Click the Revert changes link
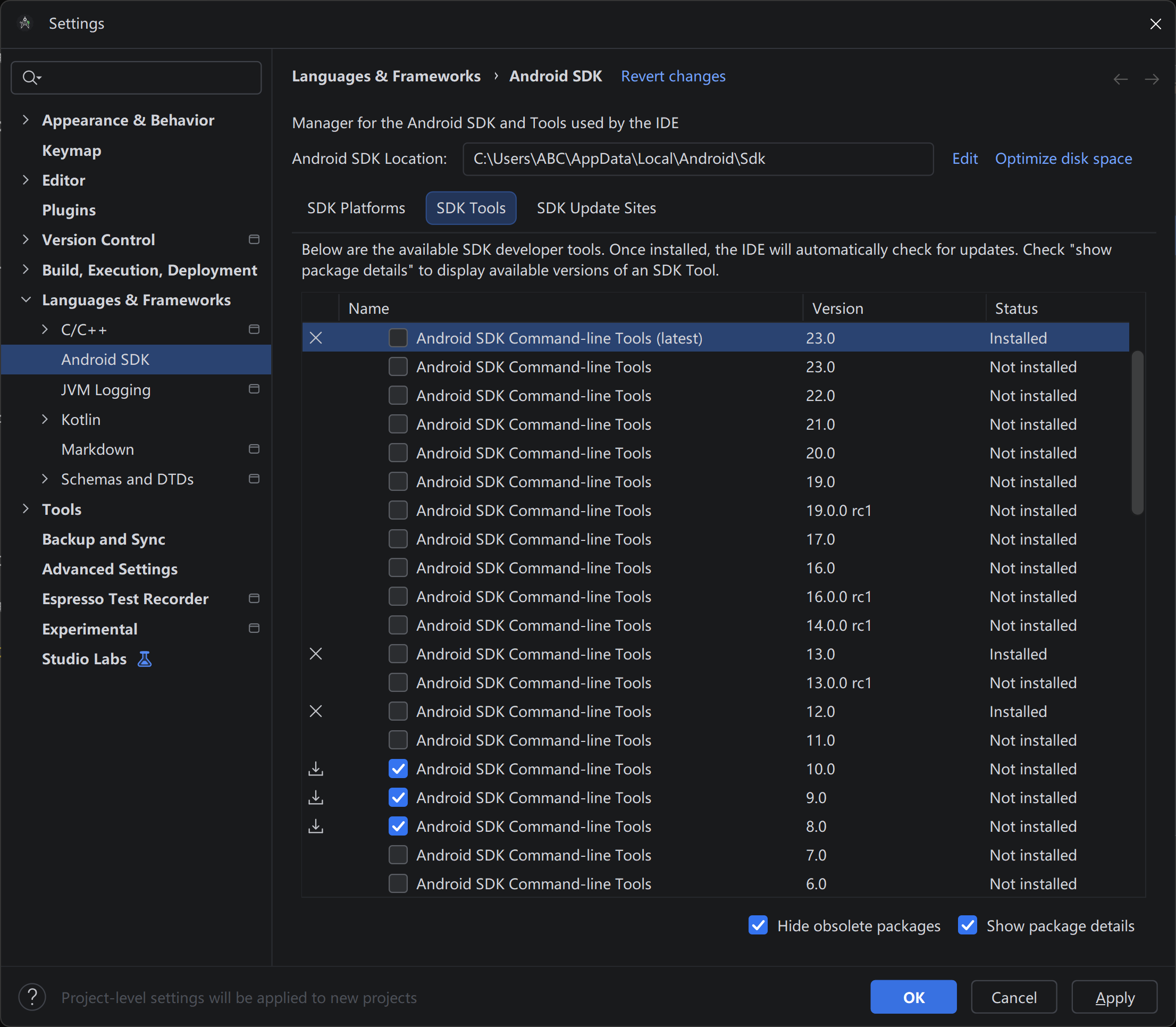Image resolution: width=1176 pixels, height=1027 pixels. pyautogui.click(x=673, y=76)
